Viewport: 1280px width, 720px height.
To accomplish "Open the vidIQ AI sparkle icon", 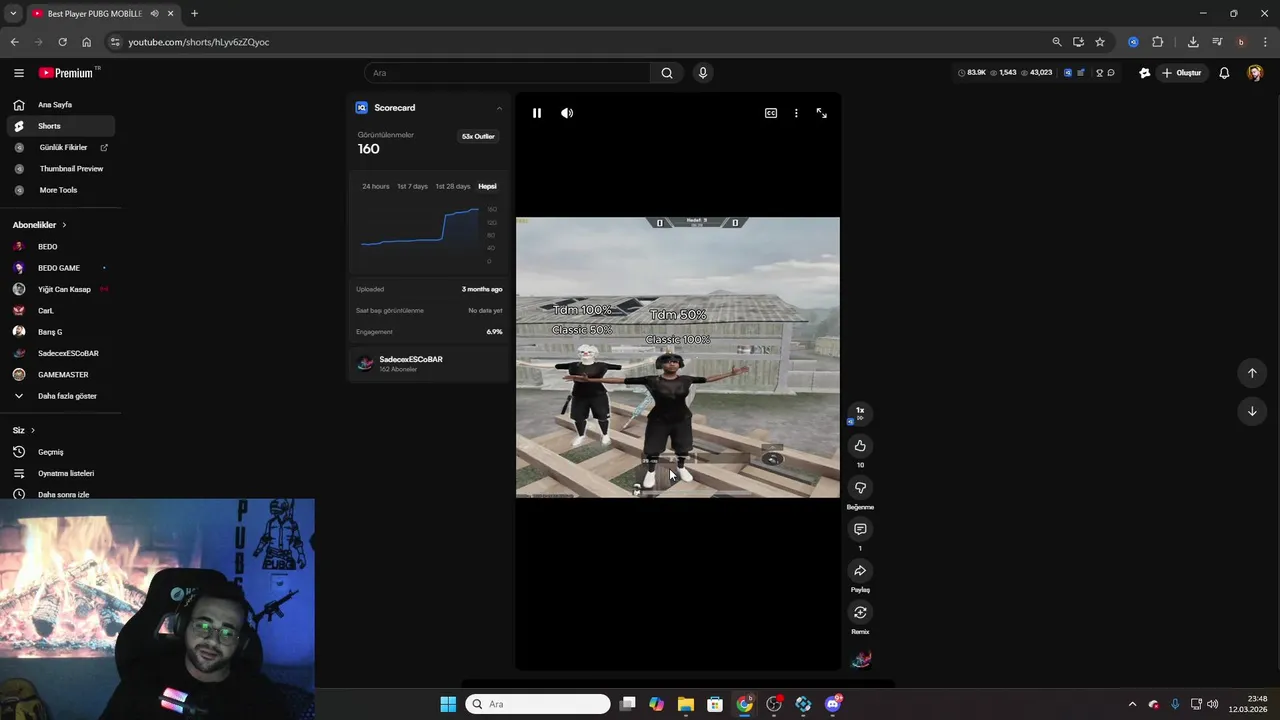I will tap(1145, 73).
